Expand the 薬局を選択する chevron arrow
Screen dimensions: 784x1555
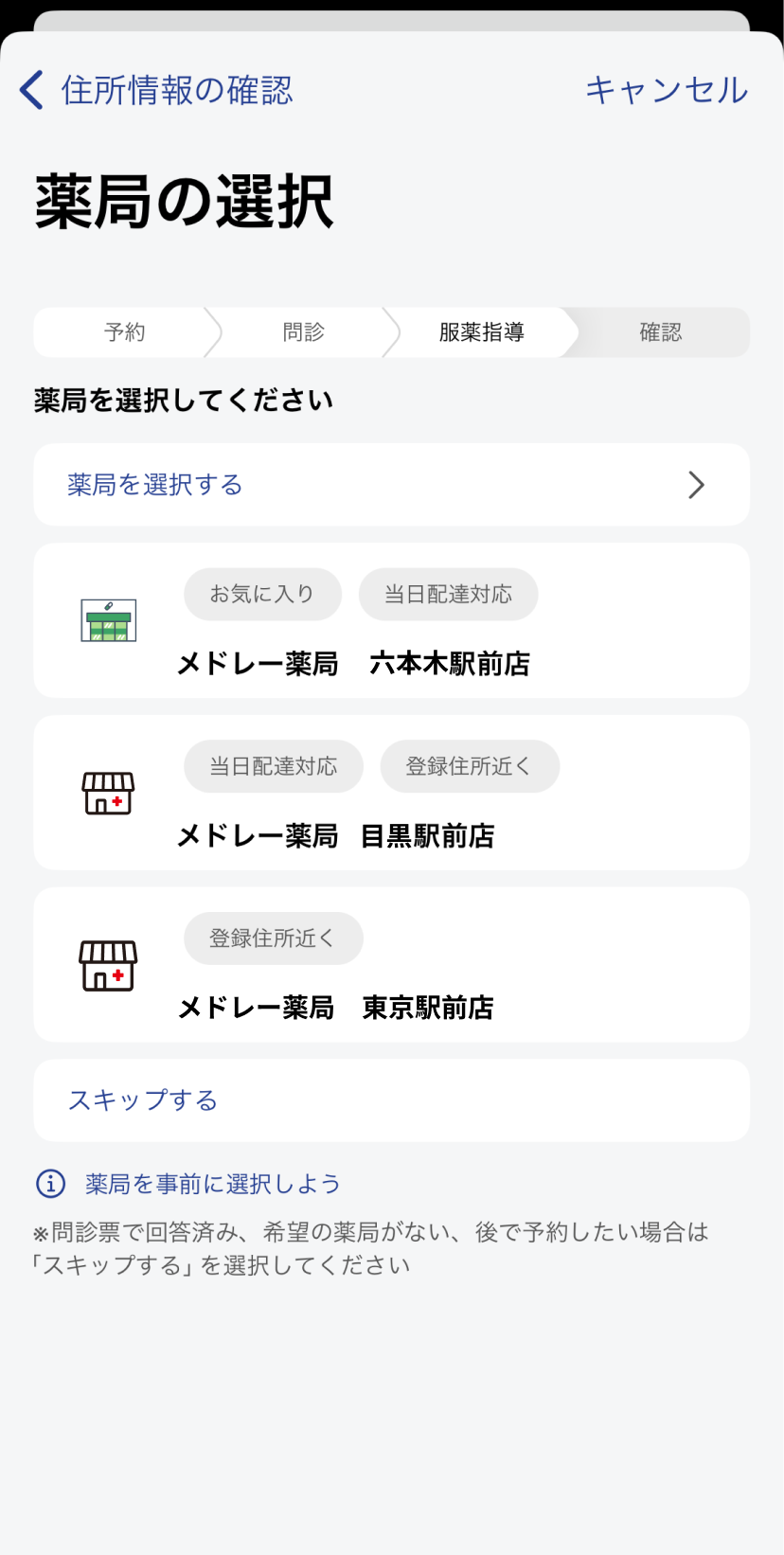[696, 485]
